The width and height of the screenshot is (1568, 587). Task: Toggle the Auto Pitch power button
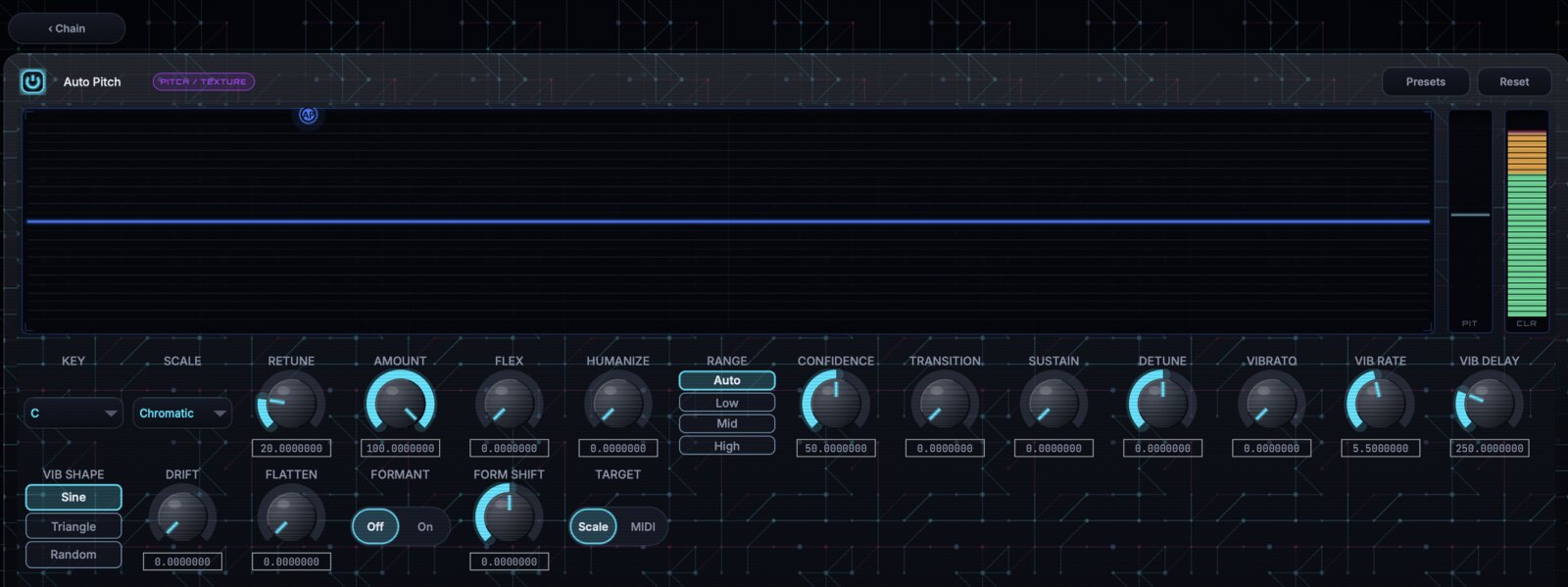pyautogui.click(x=32, y=81)
